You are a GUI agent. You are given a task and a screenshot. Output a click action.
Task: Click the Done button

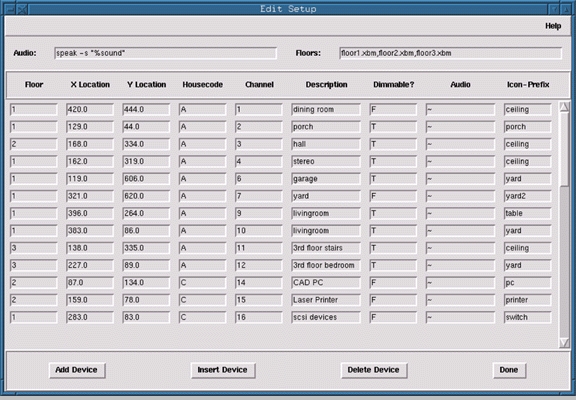coord(509,370)
